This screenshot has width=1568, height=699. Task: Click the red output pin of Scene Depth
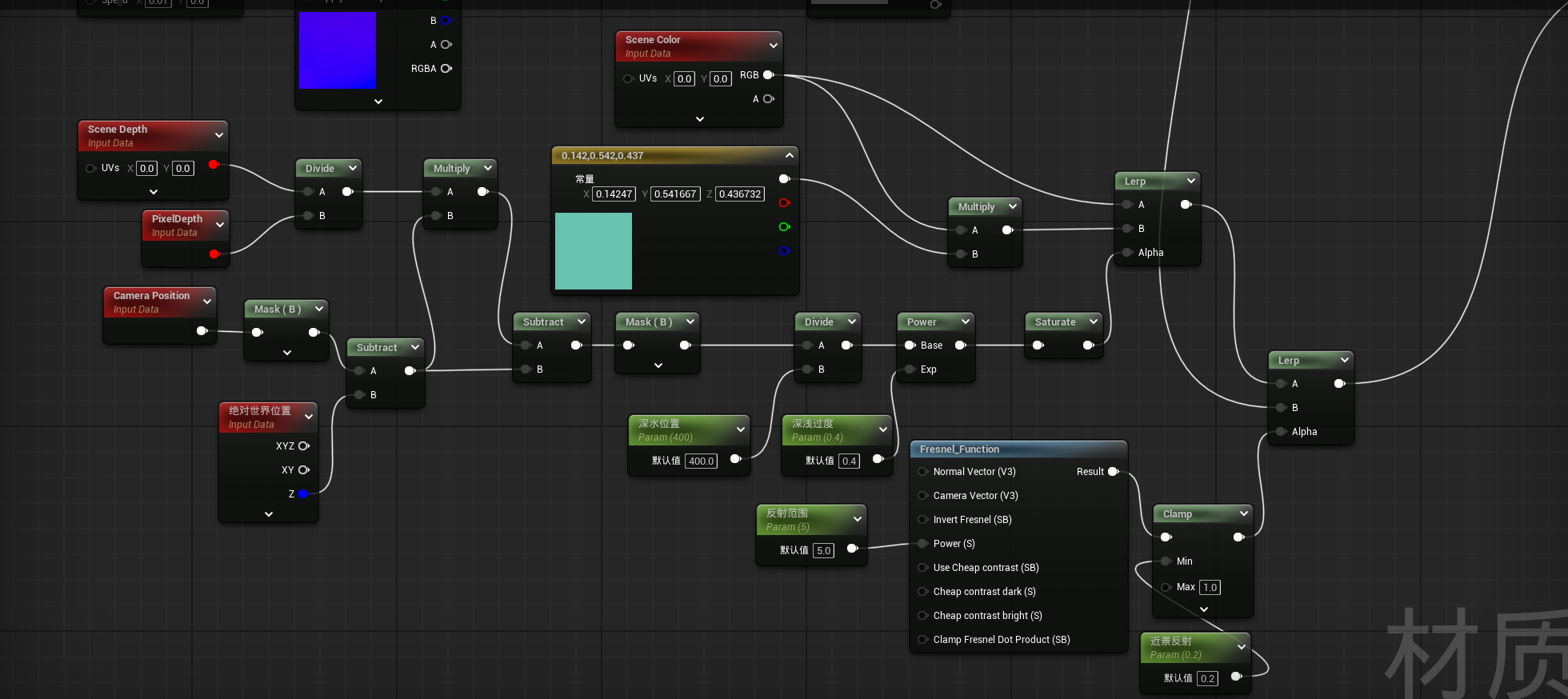(x=214, y=165)
